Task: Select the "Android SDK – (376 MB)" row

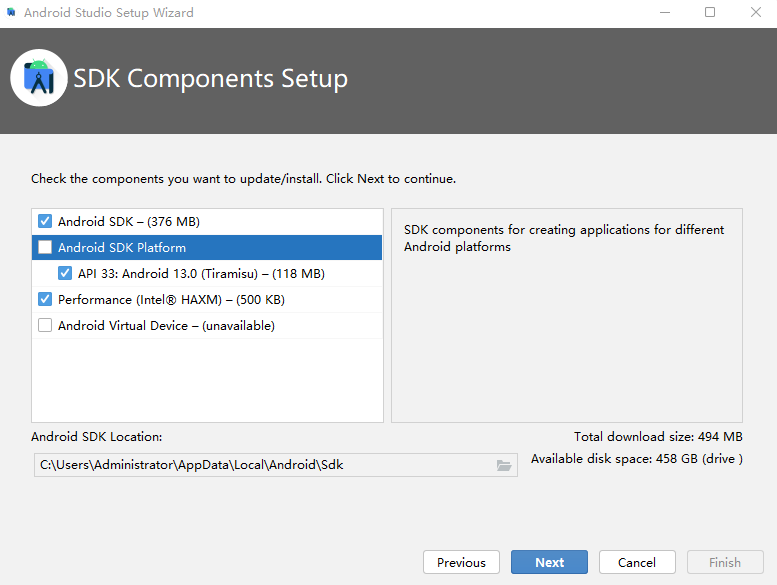Action: [207, 221]
